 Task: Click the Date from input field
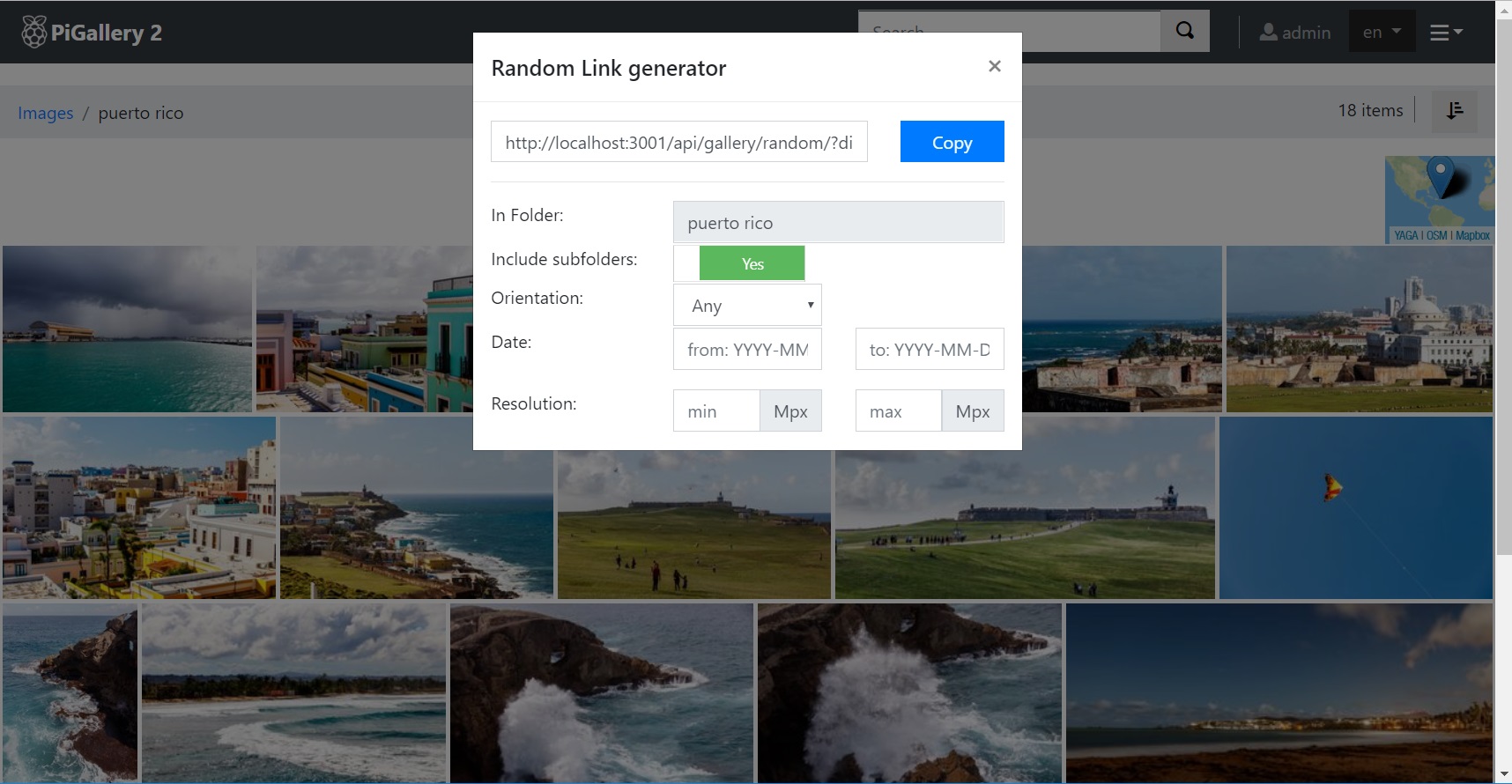coord(747,350)
